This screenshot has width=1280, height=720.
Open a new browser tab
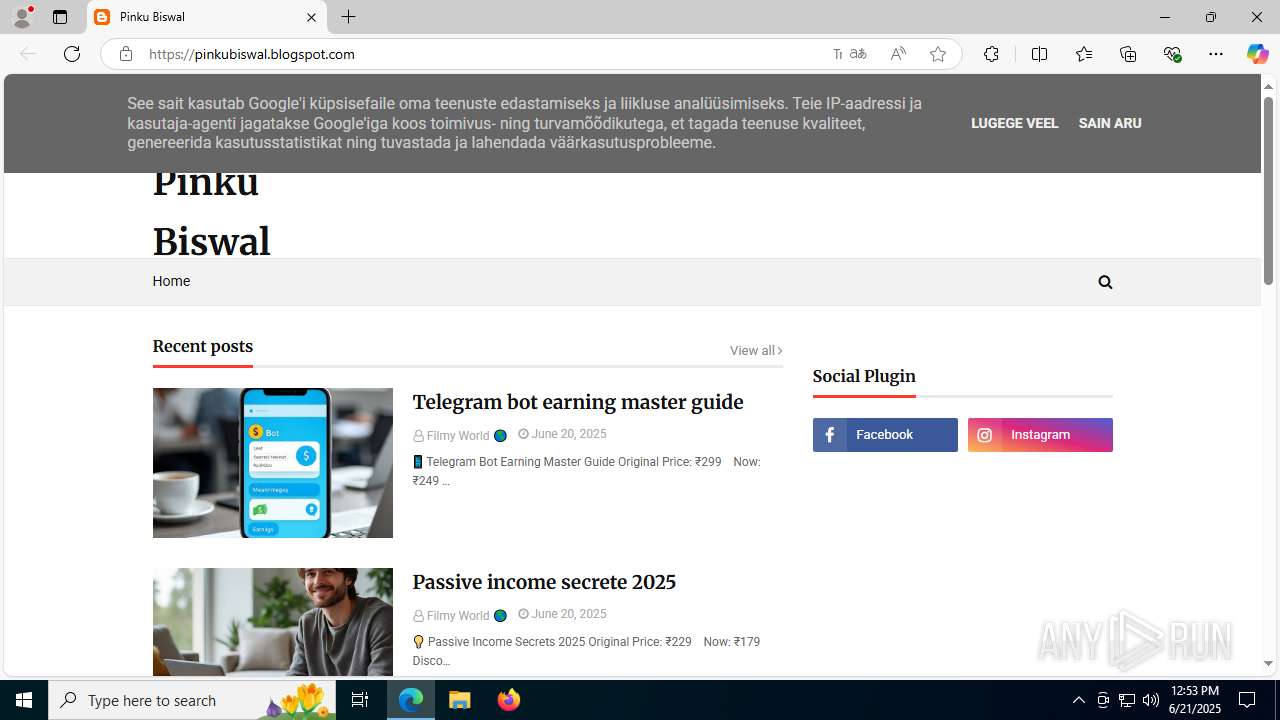348,17
